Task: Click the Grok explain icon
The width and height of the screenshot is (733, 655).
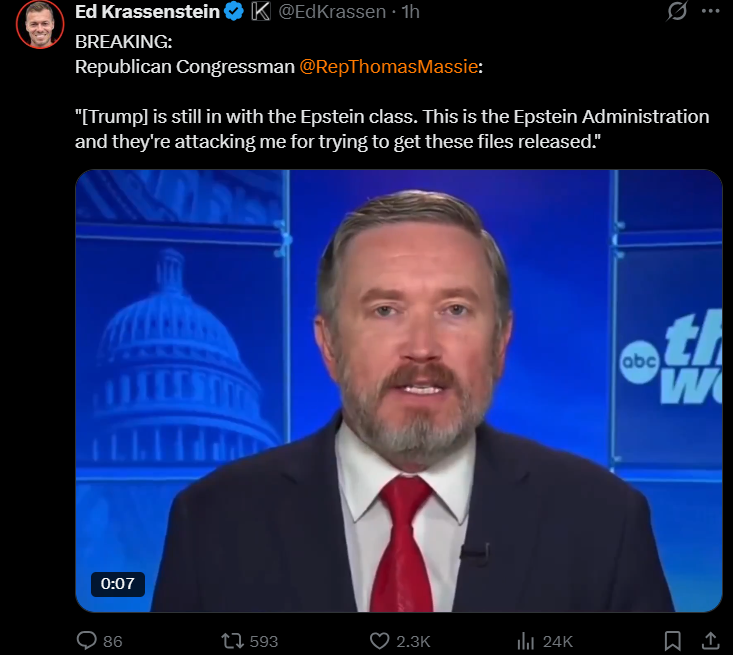Action: (676, 11)
